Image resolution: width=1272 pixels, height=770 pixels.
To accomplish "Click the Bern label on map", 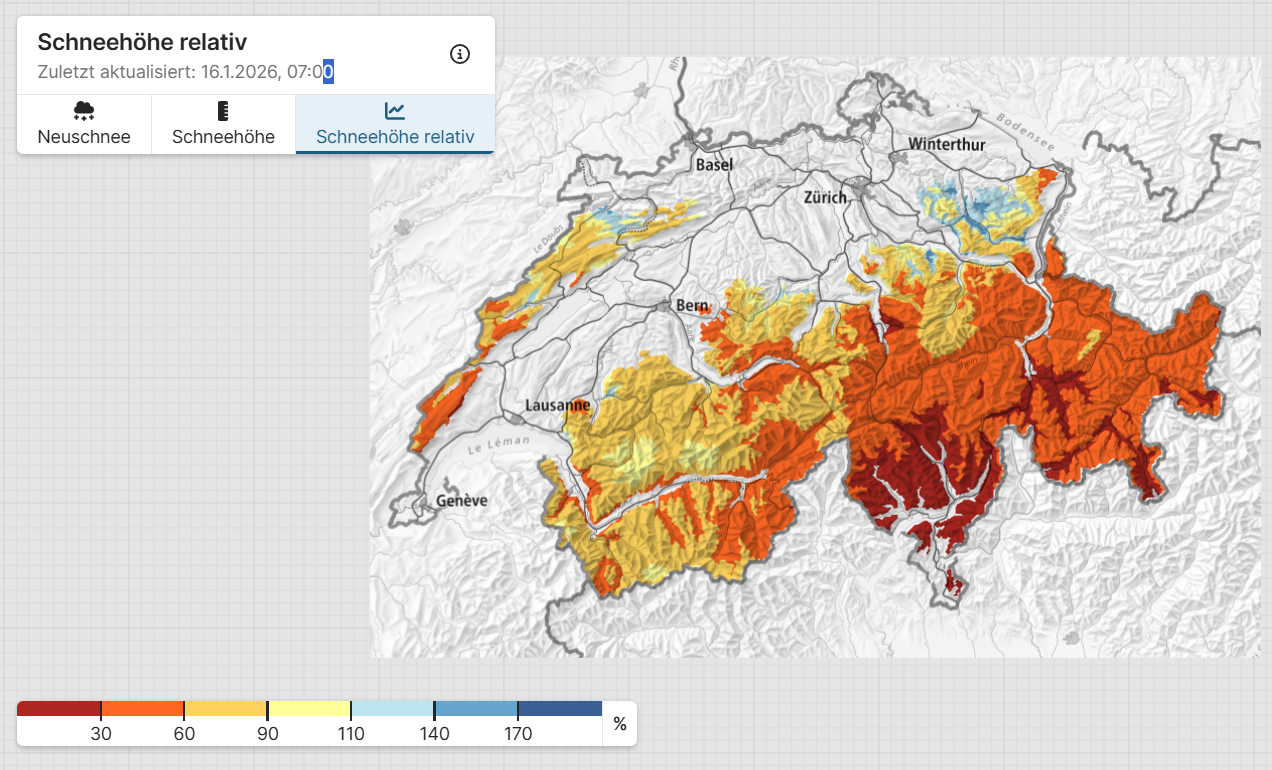I will click(x=692, y=306).
